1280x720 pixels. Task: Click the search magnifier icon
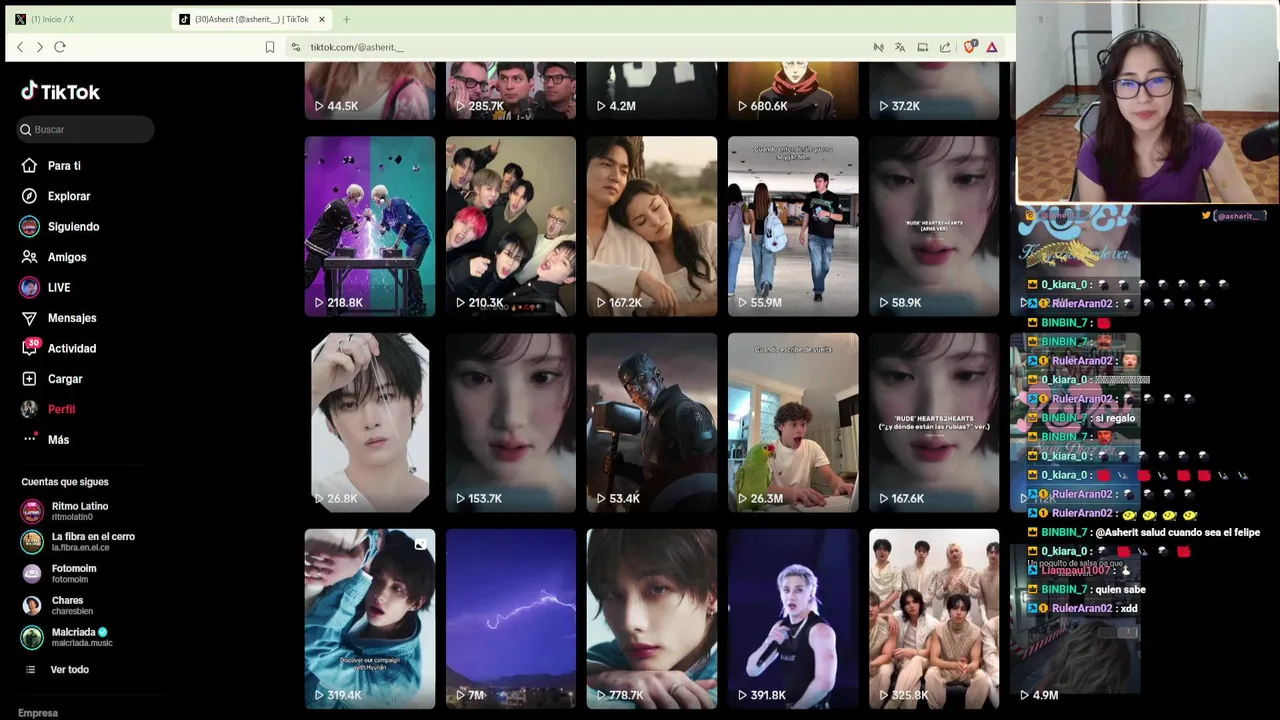click(26, 130)
